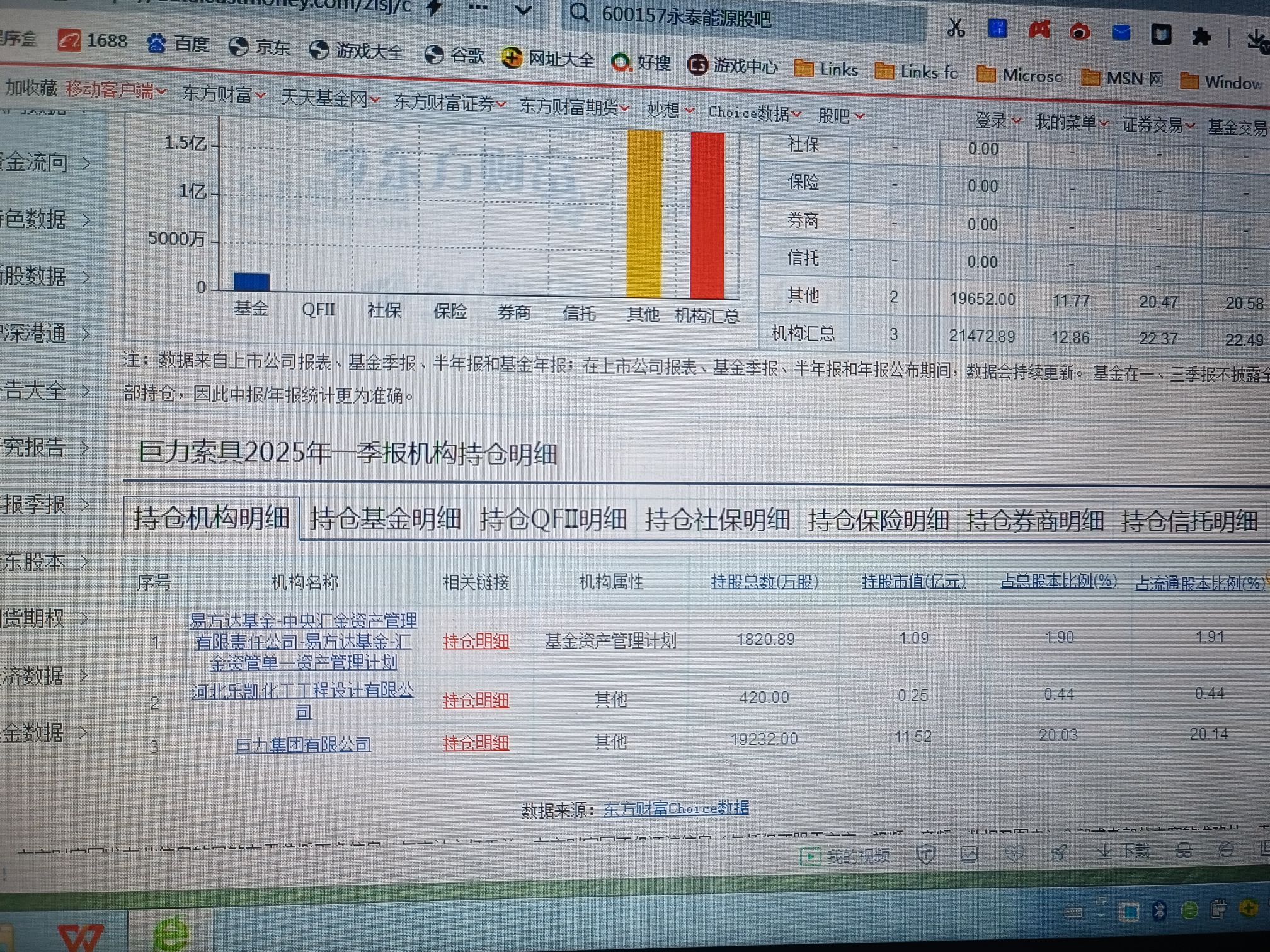Screen dimensions: 1270x952
Task: Open the 百度 bookmark
Action: click(x=178, y=43)
